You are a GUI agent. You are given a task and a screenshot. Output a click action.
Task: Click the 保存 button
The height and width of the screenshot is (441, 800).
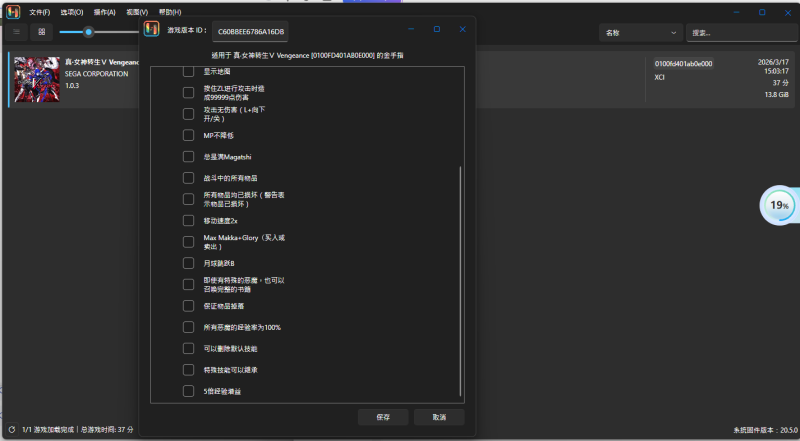[383, 417]
